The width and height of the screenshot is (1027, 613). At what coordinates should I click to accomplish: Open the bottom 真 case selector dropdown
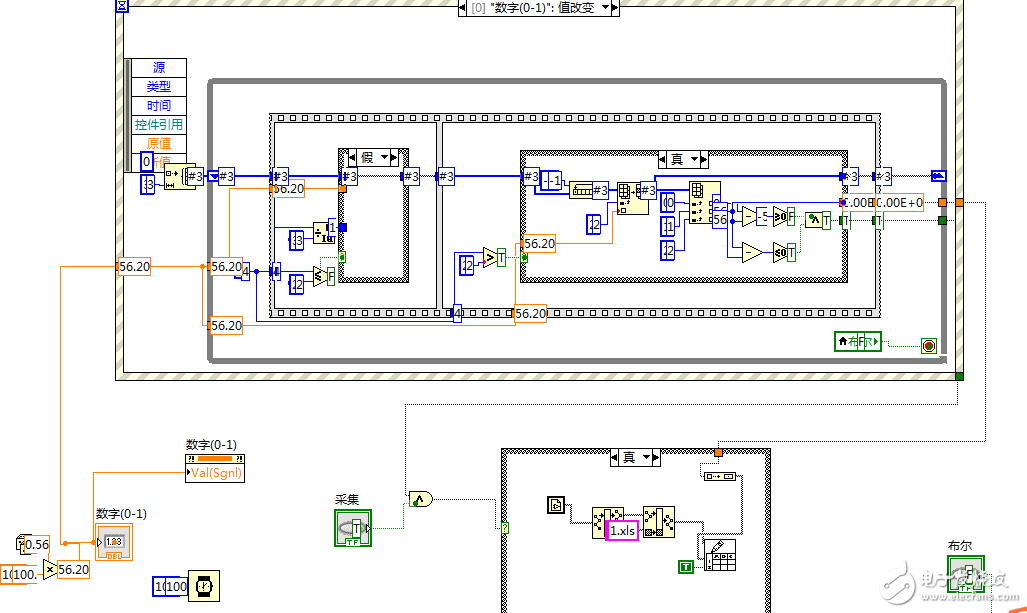646,457
